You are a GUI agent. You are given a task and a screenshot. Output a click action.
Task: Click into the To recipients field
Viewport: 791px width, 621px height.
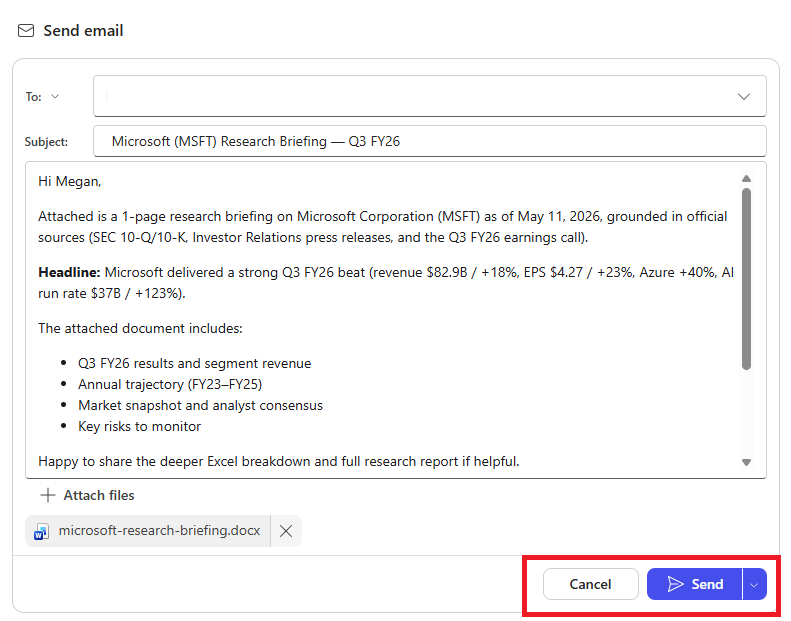pos(429,96)
